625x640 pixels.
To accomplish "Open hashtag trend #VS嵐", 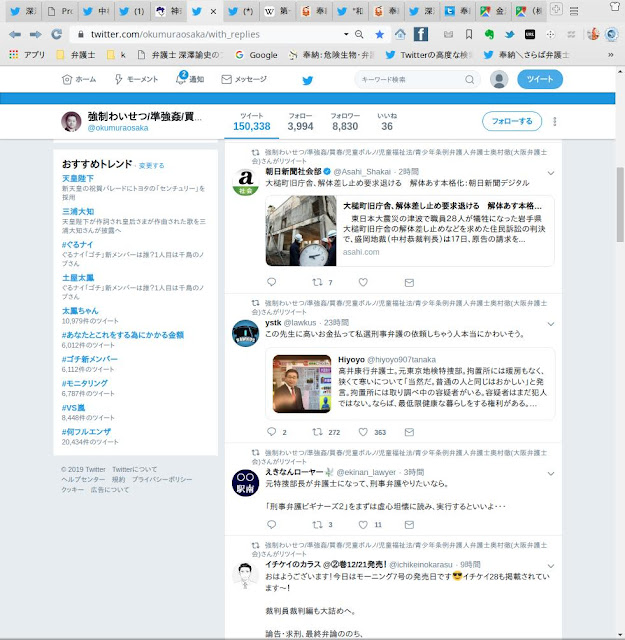I will [73, 407].
